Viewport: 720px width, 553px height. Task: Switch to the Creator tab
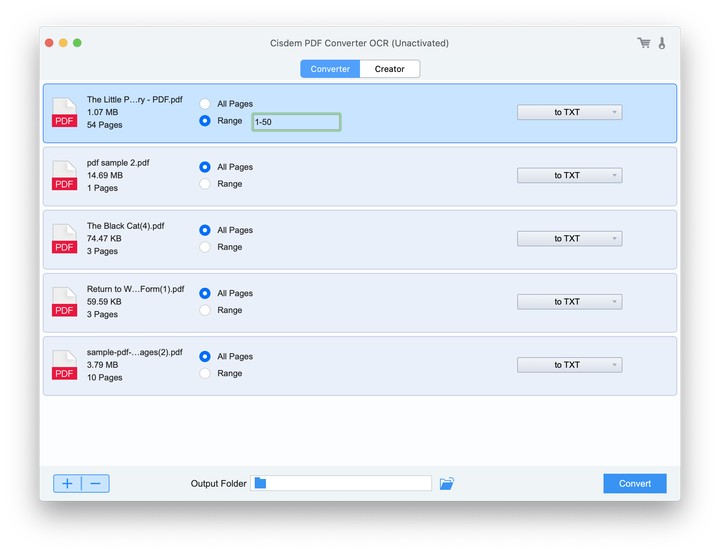click(389, 69)
